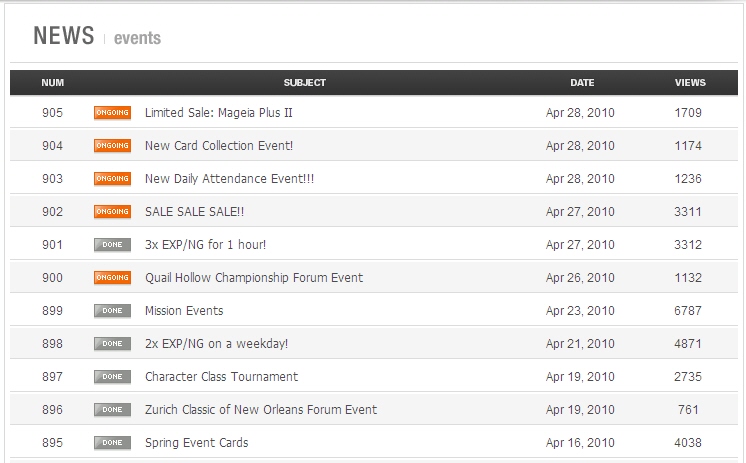
Task: Select the events section label next to NEWS
Action: [x=137, y=38]
